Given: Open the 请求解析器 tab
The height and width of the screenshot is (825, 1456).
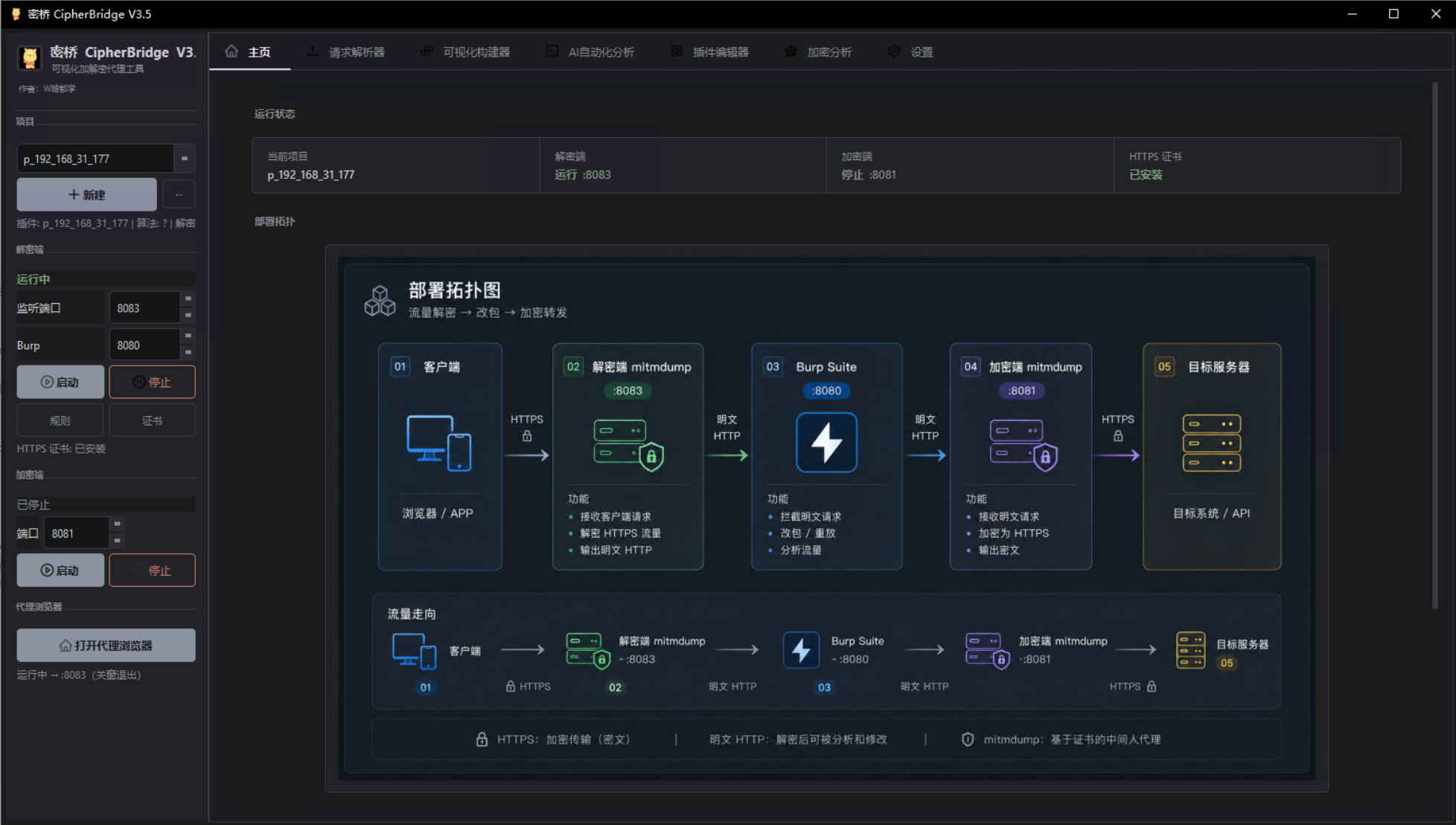Looking at the screenshot, I should [346, 52].
